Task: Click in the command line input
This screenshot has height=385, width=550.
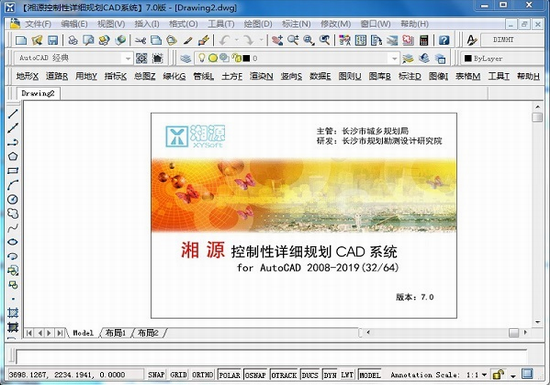Action: point(271,357)
